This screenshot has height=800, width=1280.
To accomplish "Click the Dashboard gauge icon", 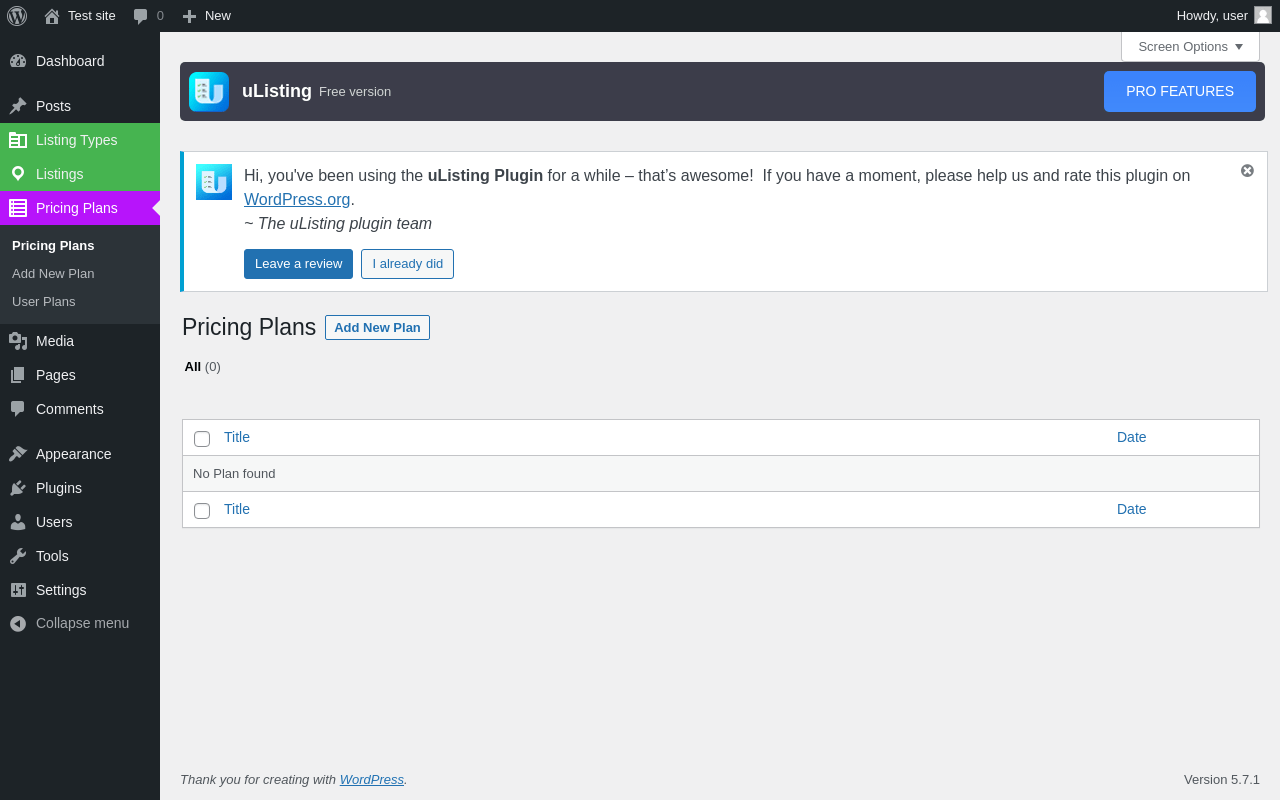I will click(18, 61).
